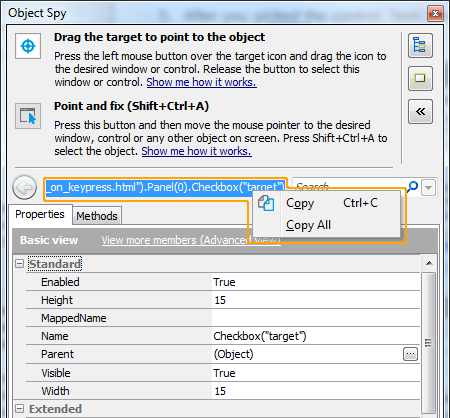Switch to the Methods tab
The width and height of the screenshot is (450, 418).
[97, 216]
